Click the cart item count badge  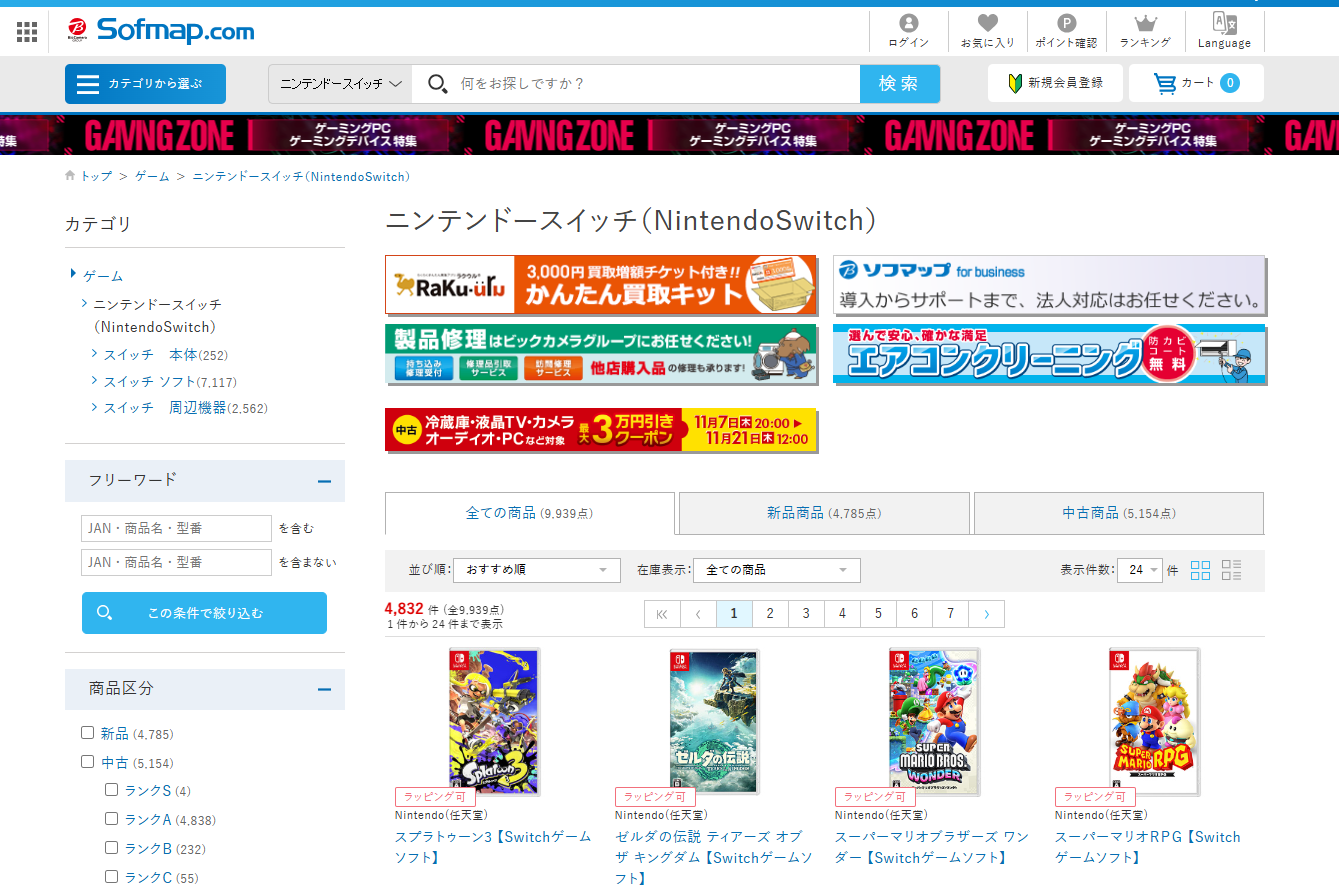1229,83
